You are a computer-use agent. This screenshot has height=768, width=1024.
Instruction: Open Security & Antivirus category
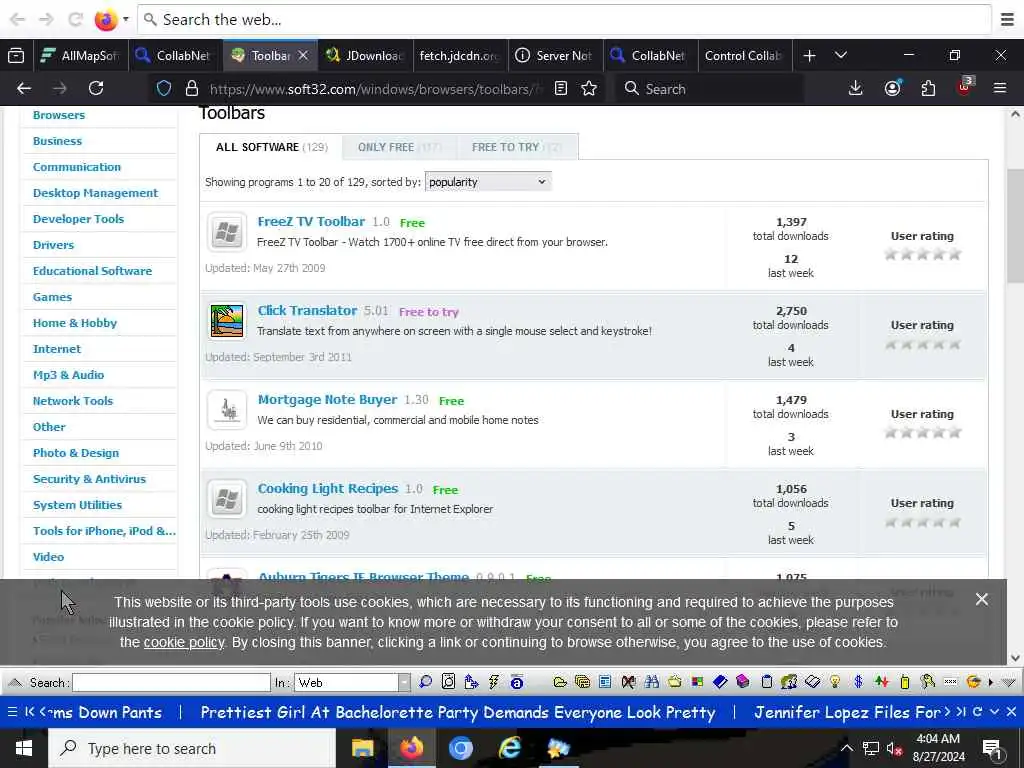click(x=89, y=479)
